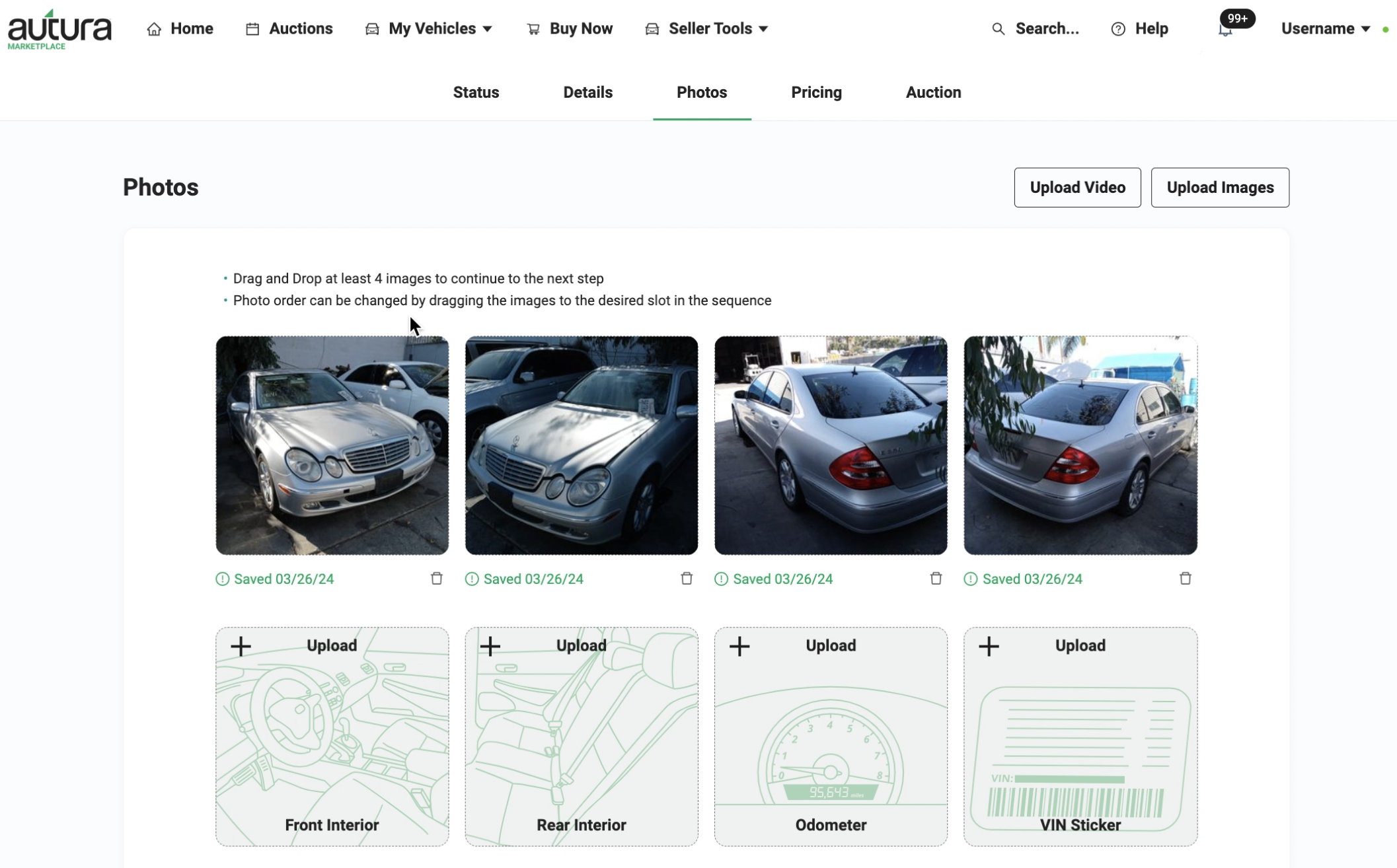Click 'Photo order can be changed' instruction

(x=502, y=301)
